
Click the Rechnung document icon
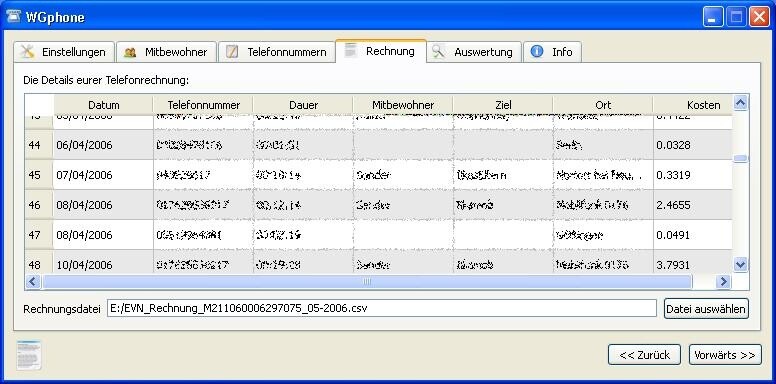tap(351, 50)
